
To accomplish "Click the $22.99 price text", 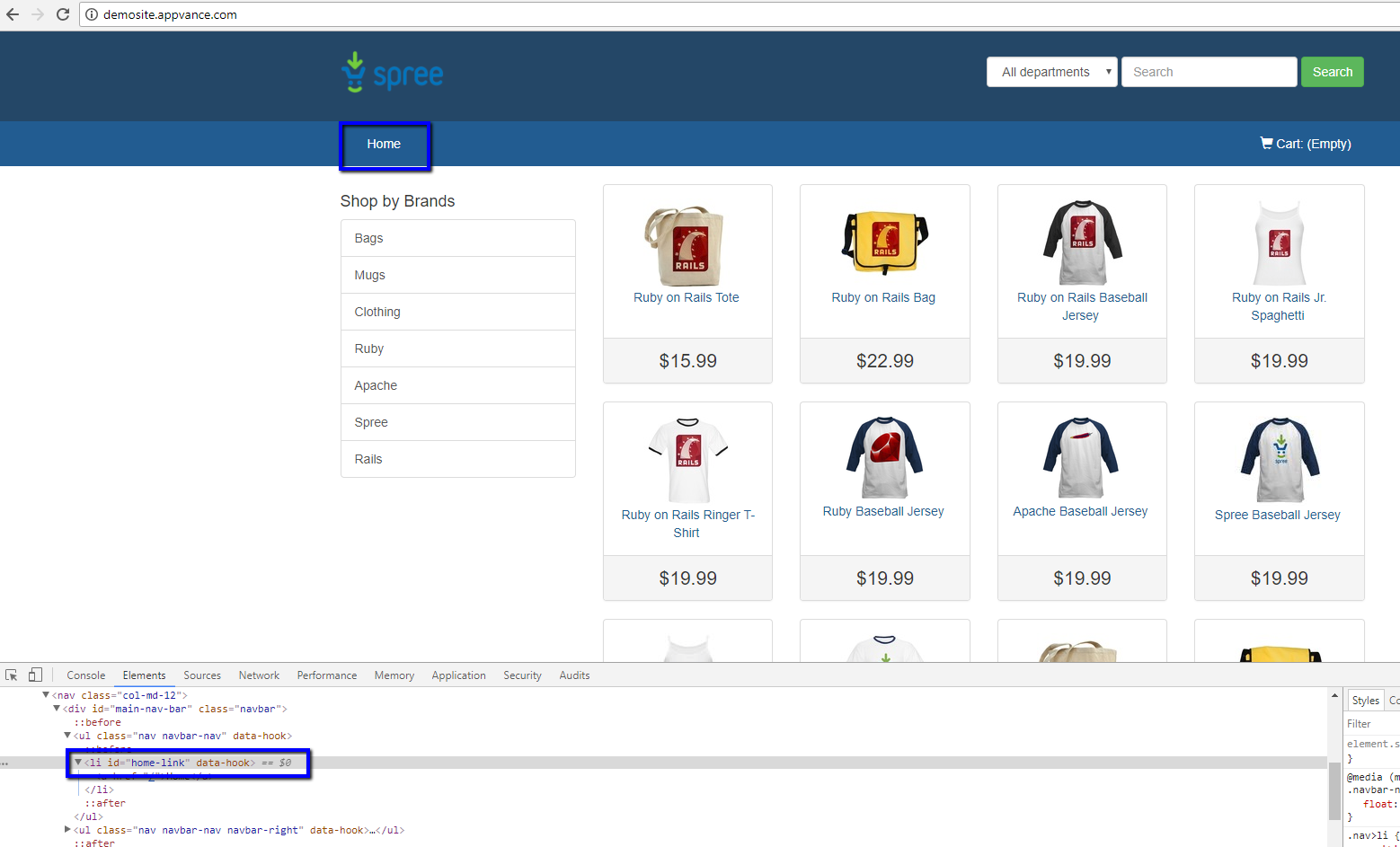I will tap(884, 361).
